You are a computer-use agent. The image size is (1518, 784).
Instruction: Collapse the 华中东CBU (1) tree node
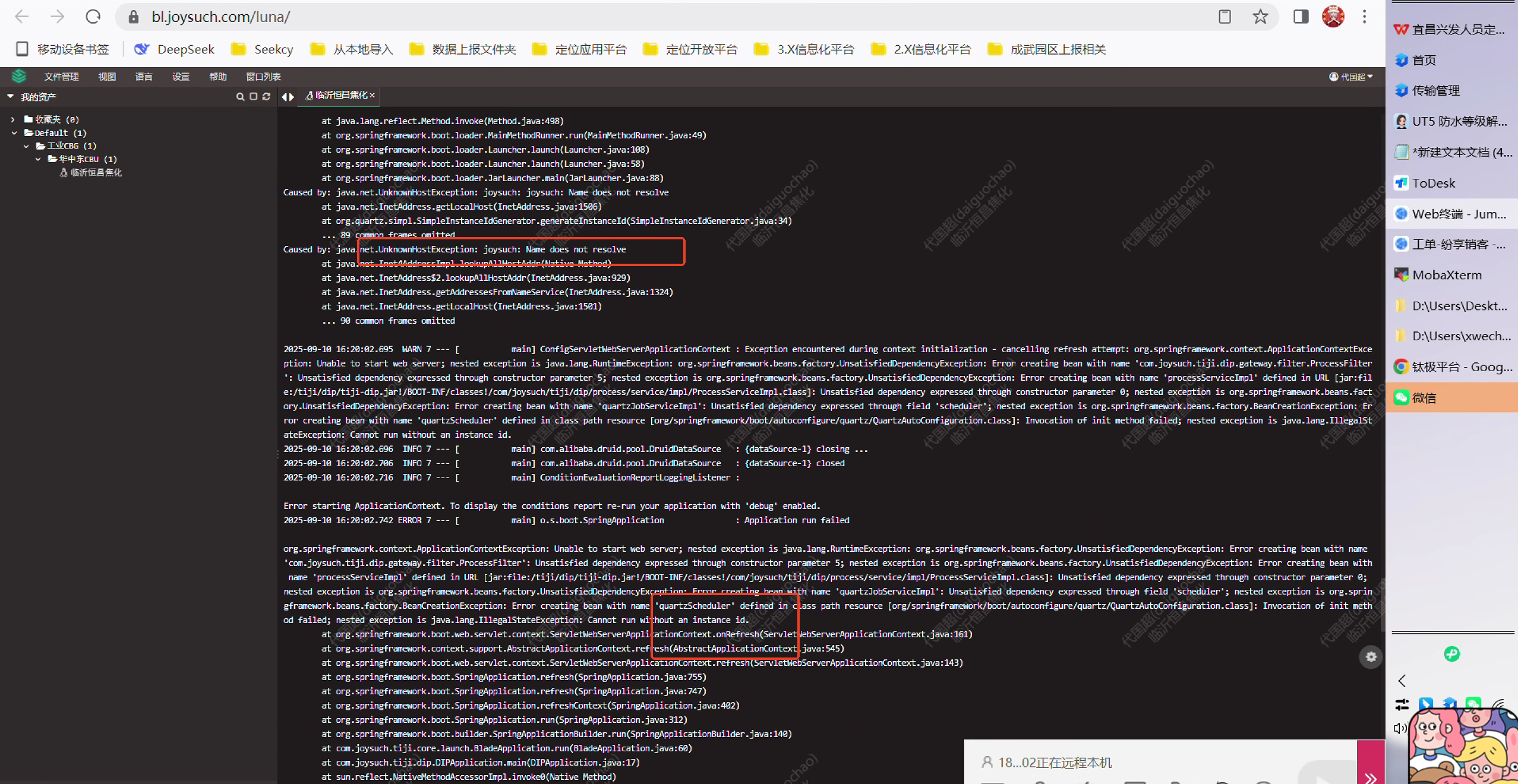[38, 159]
